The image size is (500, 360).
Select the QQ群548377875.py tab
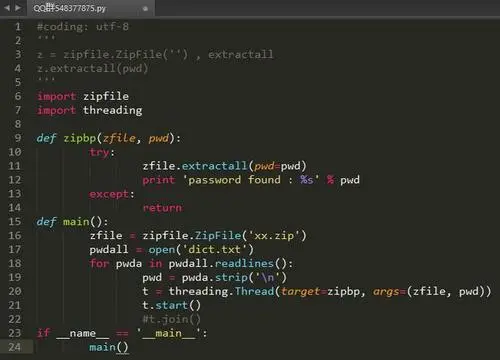point(69,8)
